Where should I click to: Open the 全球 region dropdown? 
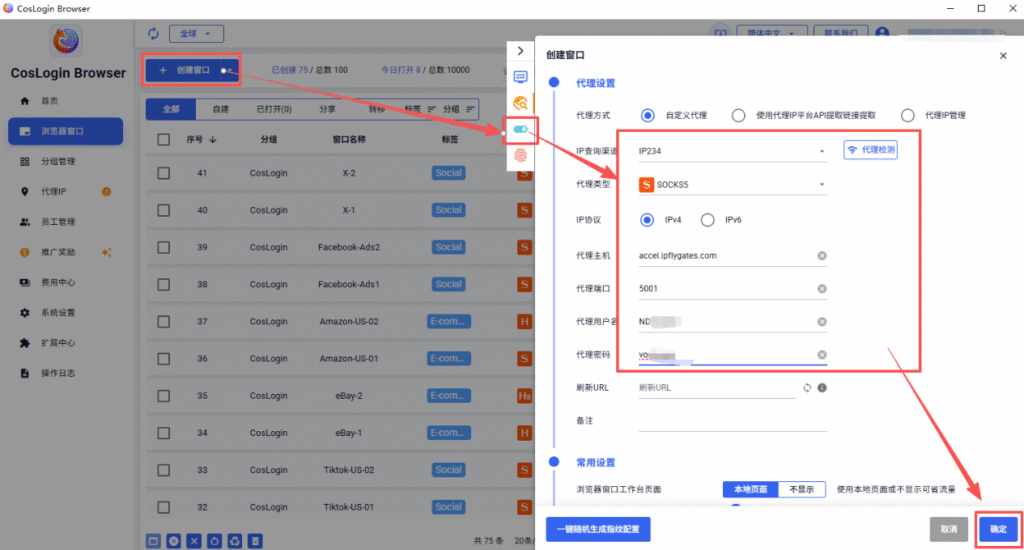pyautogui.click(x=196, y=33)
